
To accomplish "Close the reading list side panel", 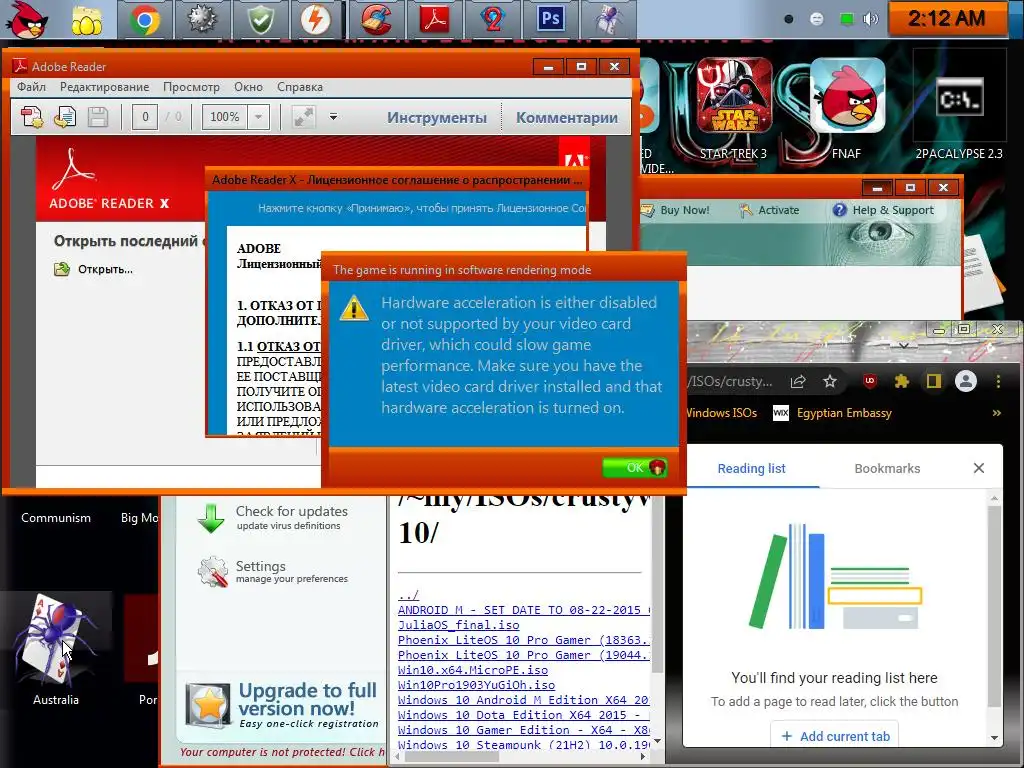I will coord(978,468).
